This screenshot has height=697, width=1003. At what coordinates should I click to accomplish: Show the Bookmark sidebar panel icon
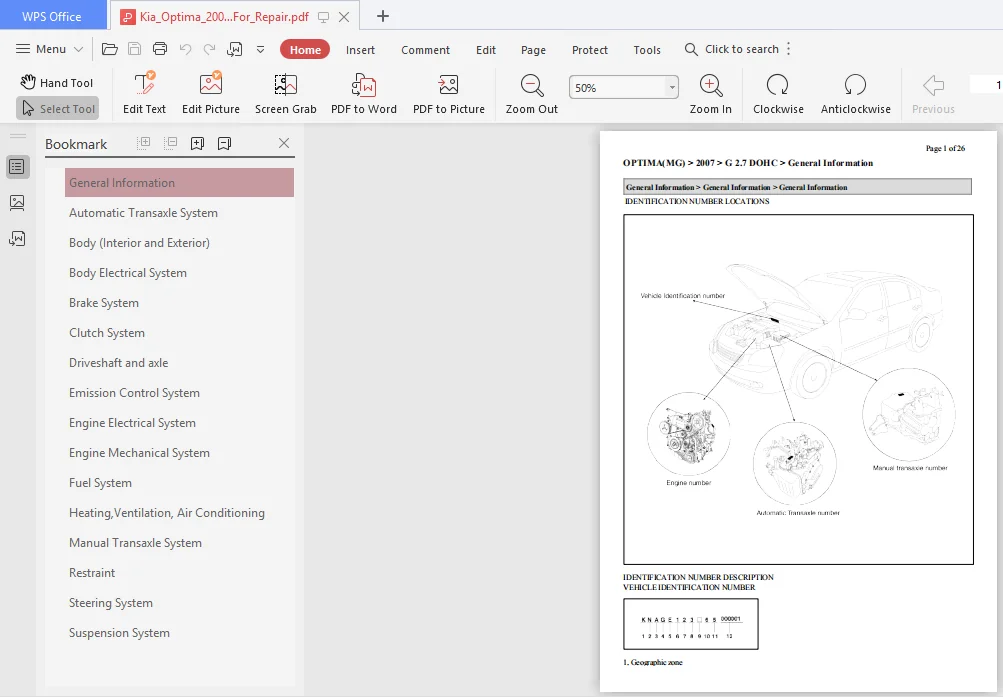point(17,167)
